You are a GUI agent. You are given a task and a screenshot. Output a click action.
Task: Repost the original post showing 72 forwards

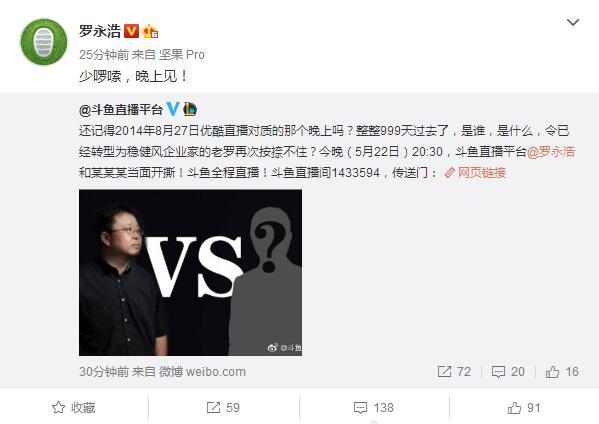[454, 372]
